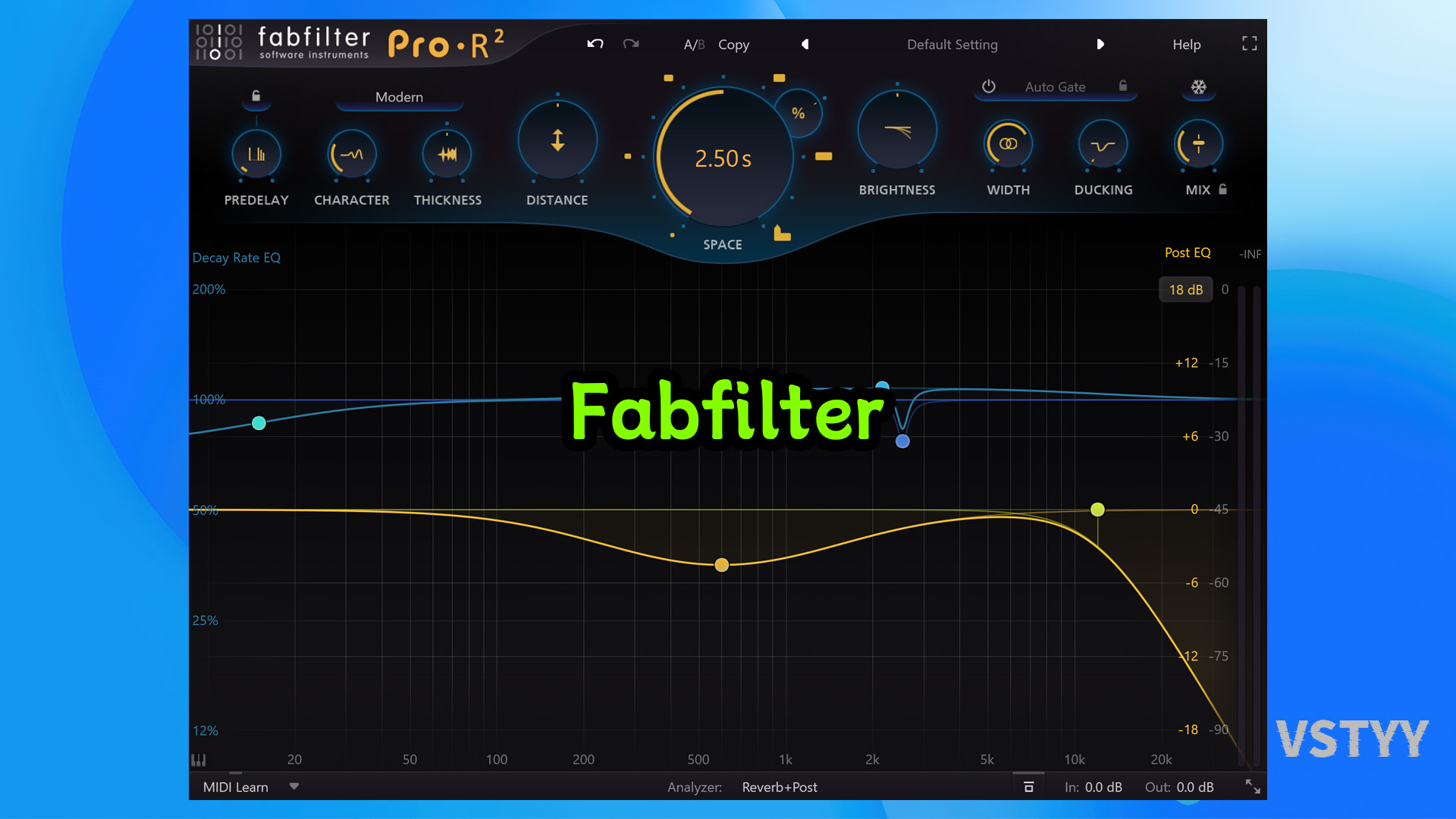
Task: Toggle the Mix lock icon
Action: click(1222, 190)
